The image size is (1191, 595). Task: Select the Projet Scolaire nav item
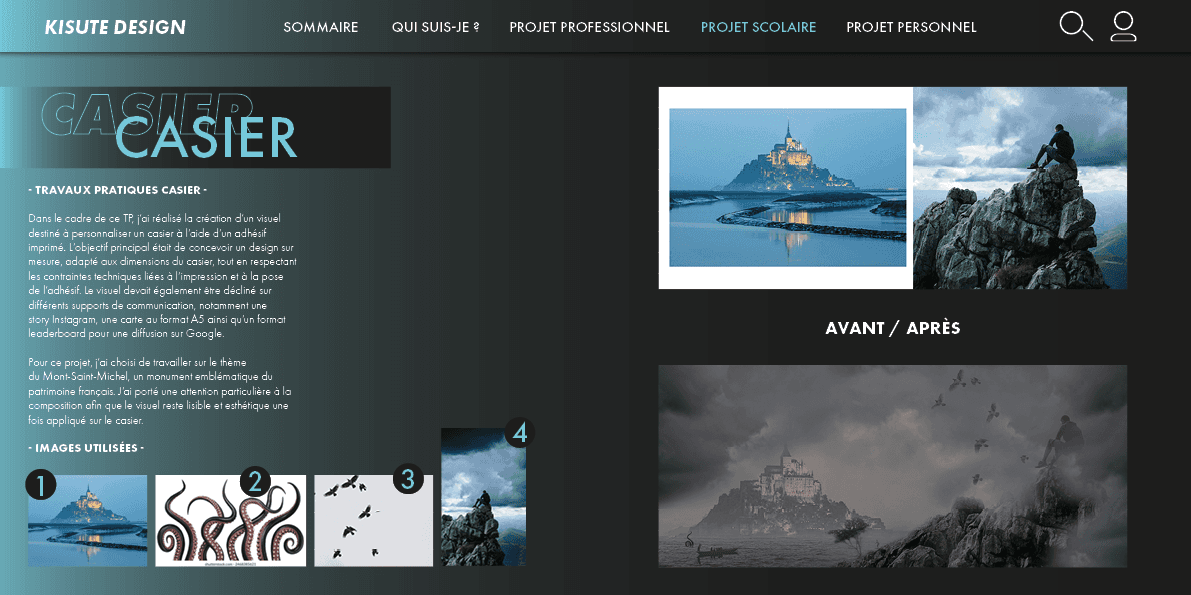(x=758, y=27)
